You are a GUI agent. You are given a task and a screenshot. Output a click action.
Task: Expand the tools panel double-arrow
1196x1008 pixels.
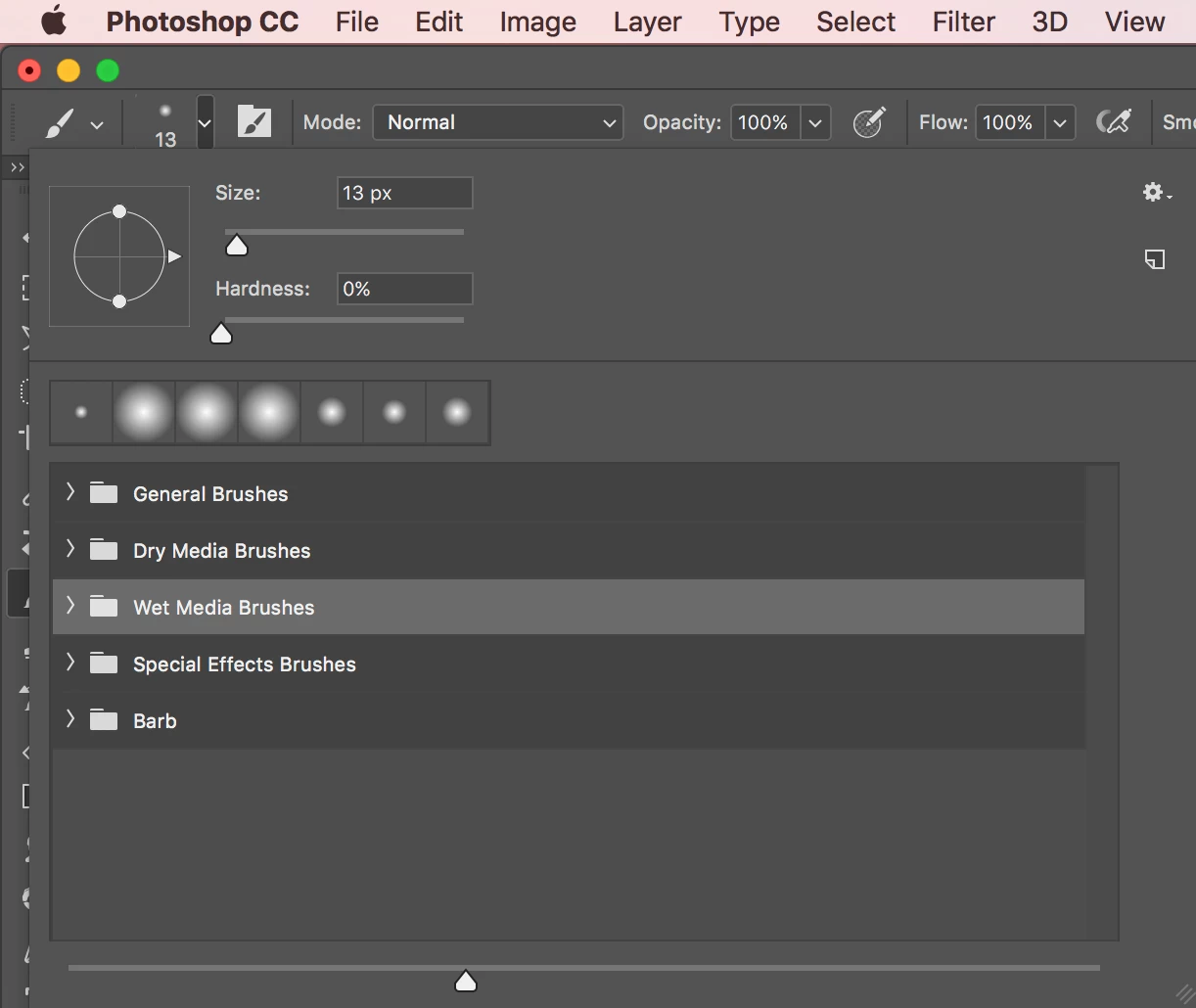17,167
